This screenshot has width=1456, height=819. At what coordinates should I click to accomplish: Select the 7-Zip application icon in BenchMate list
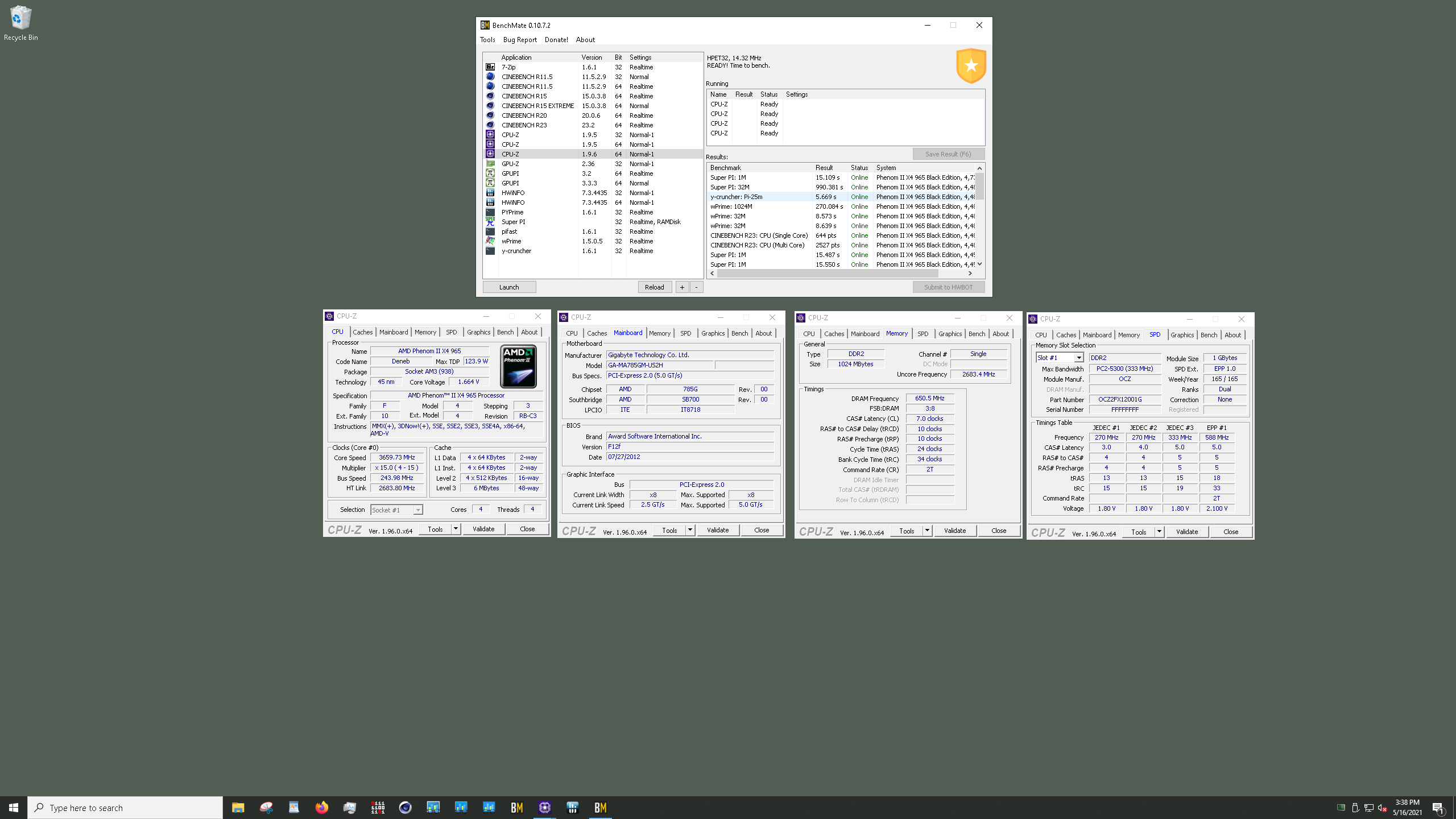click(490, 67)
